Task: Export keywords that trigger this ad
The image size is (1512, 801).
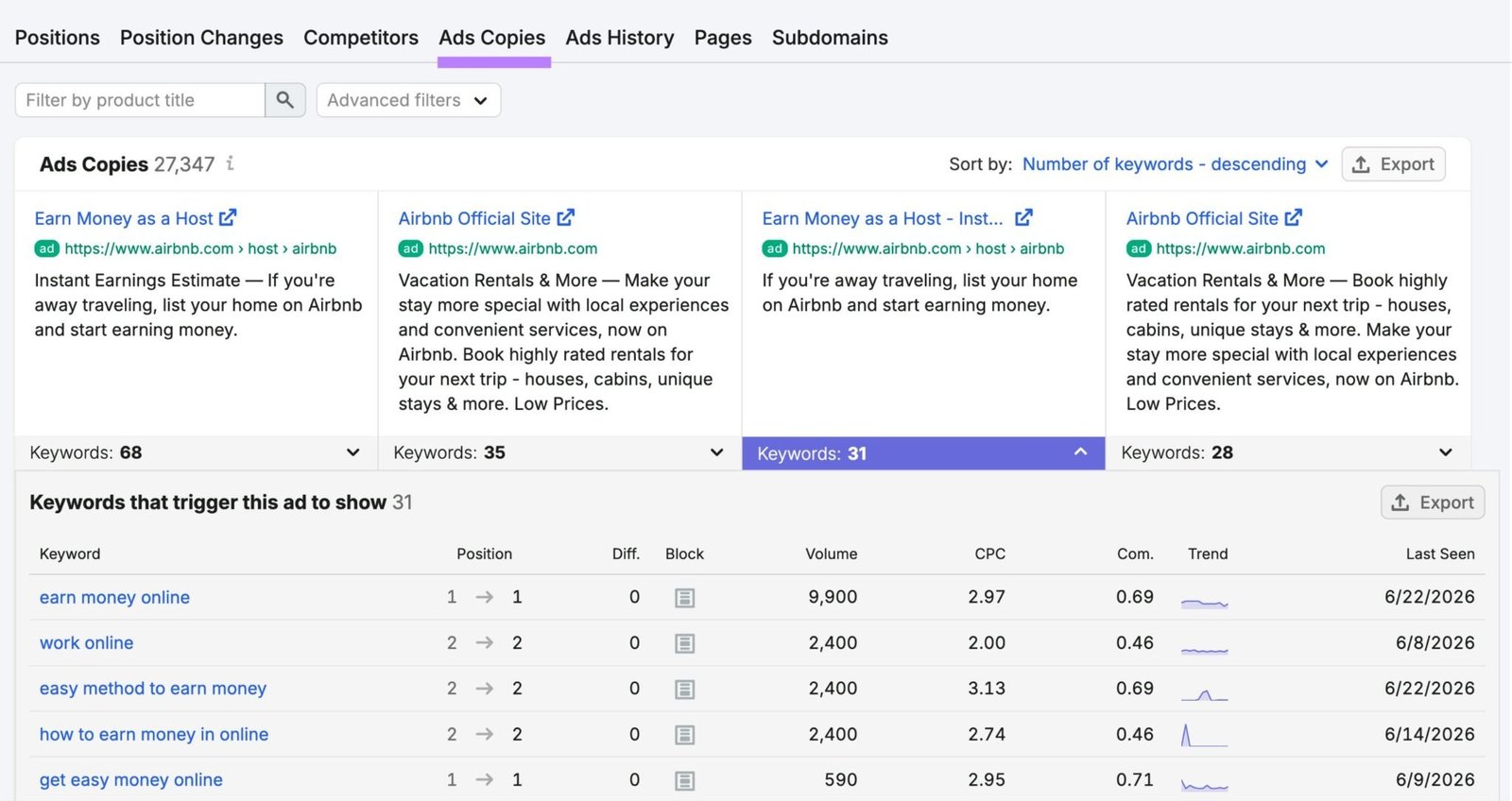Action: tap(1433, 503)
